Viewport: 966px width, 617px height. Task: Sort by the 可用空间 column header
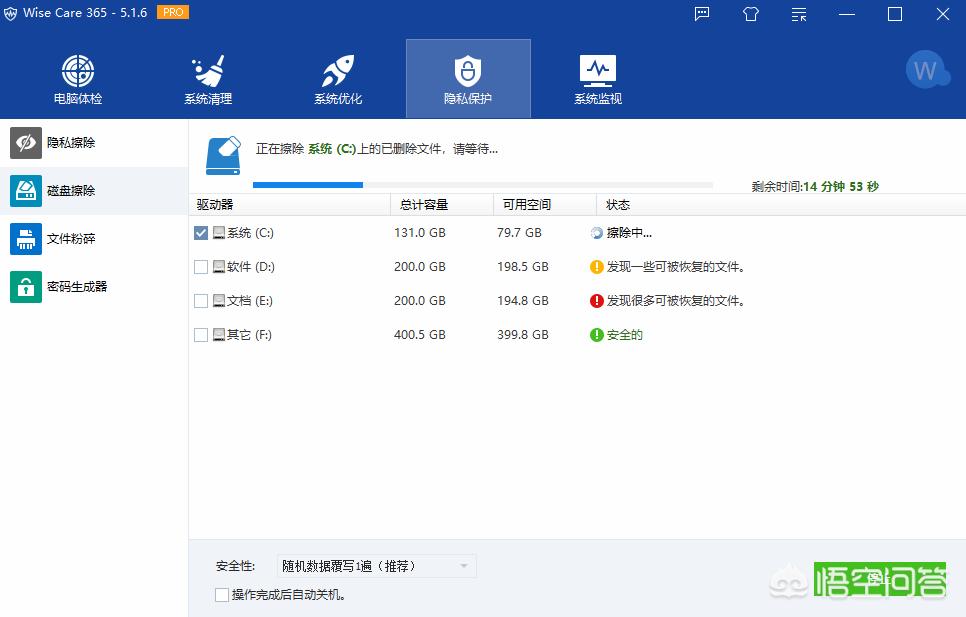tap(527, 205)
